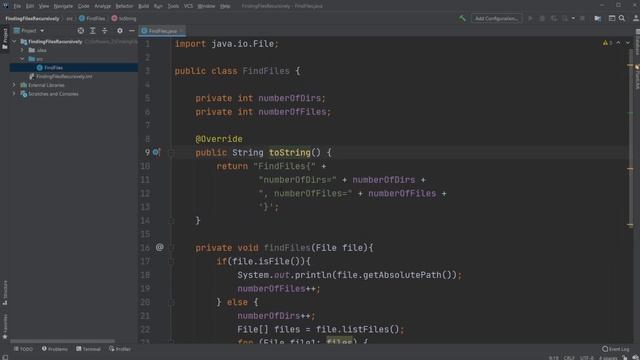
Task: Click the Stop square icon in toolbar
Action: click(x=582, y=18)
